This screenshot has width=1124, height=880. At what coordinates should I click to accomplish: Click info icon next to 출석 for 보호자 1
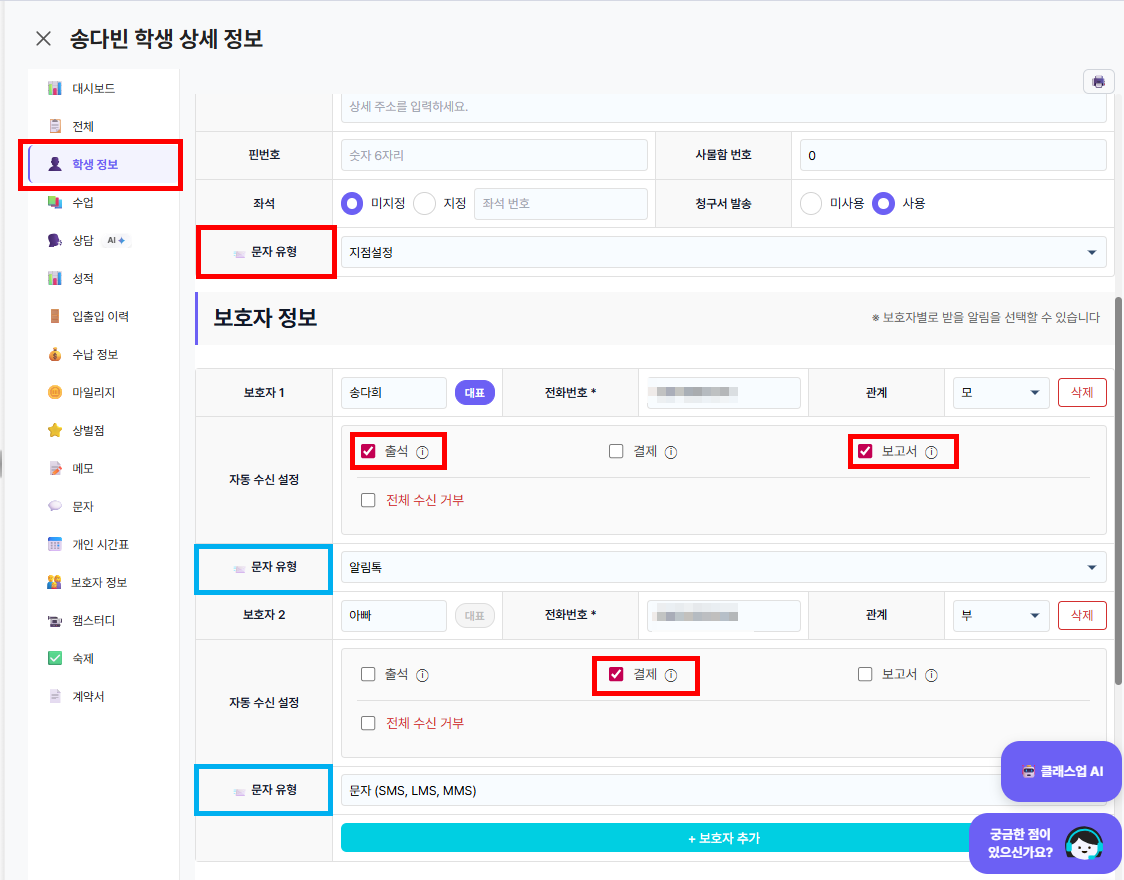coord(422,452)
